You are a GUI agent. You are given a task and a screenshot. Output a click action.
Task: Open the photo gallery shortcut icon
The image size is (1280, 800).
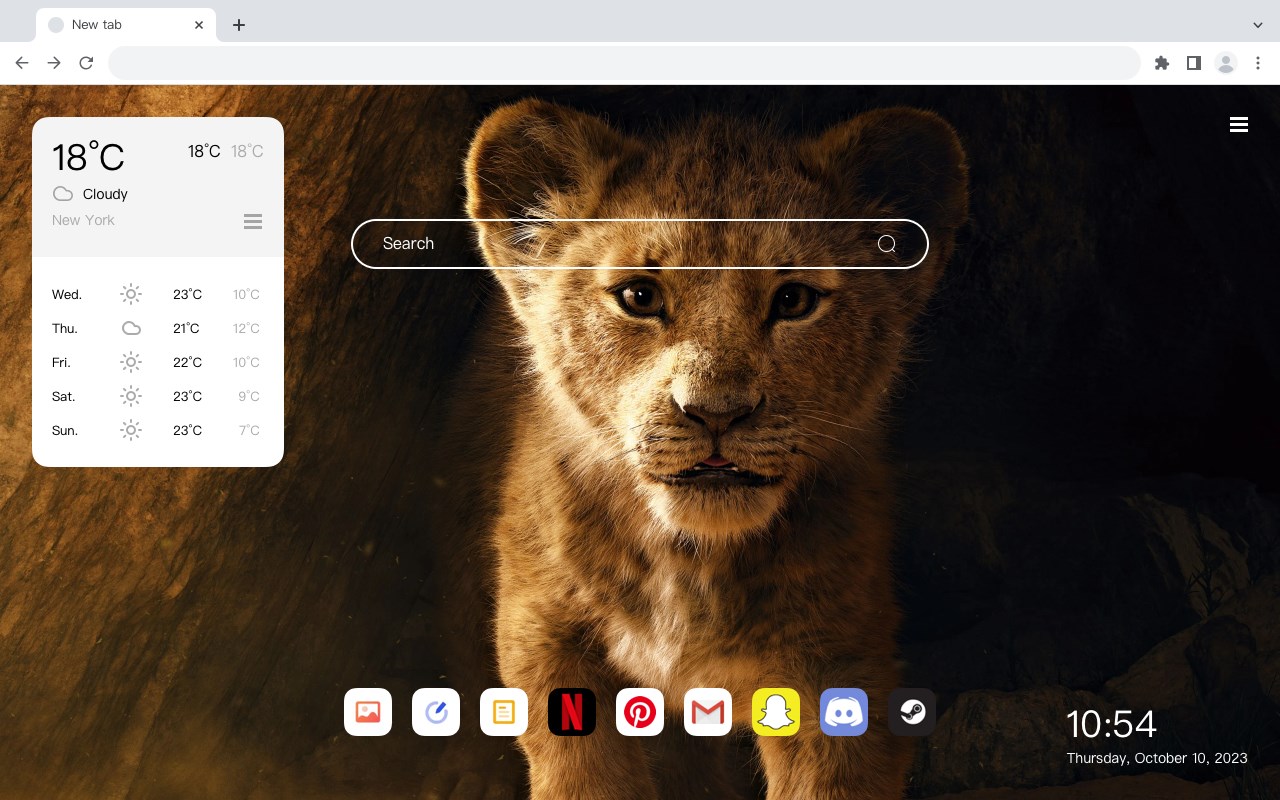pyautogui.click(x=368, y=712)
